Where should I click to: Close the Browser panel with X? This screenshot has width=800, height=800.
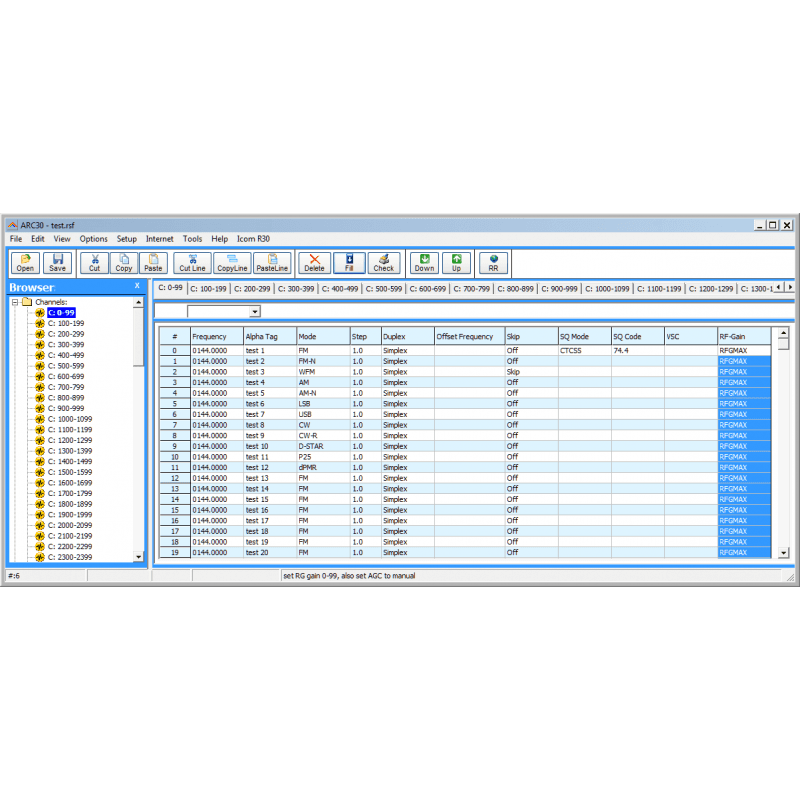(x=137, y=286)
